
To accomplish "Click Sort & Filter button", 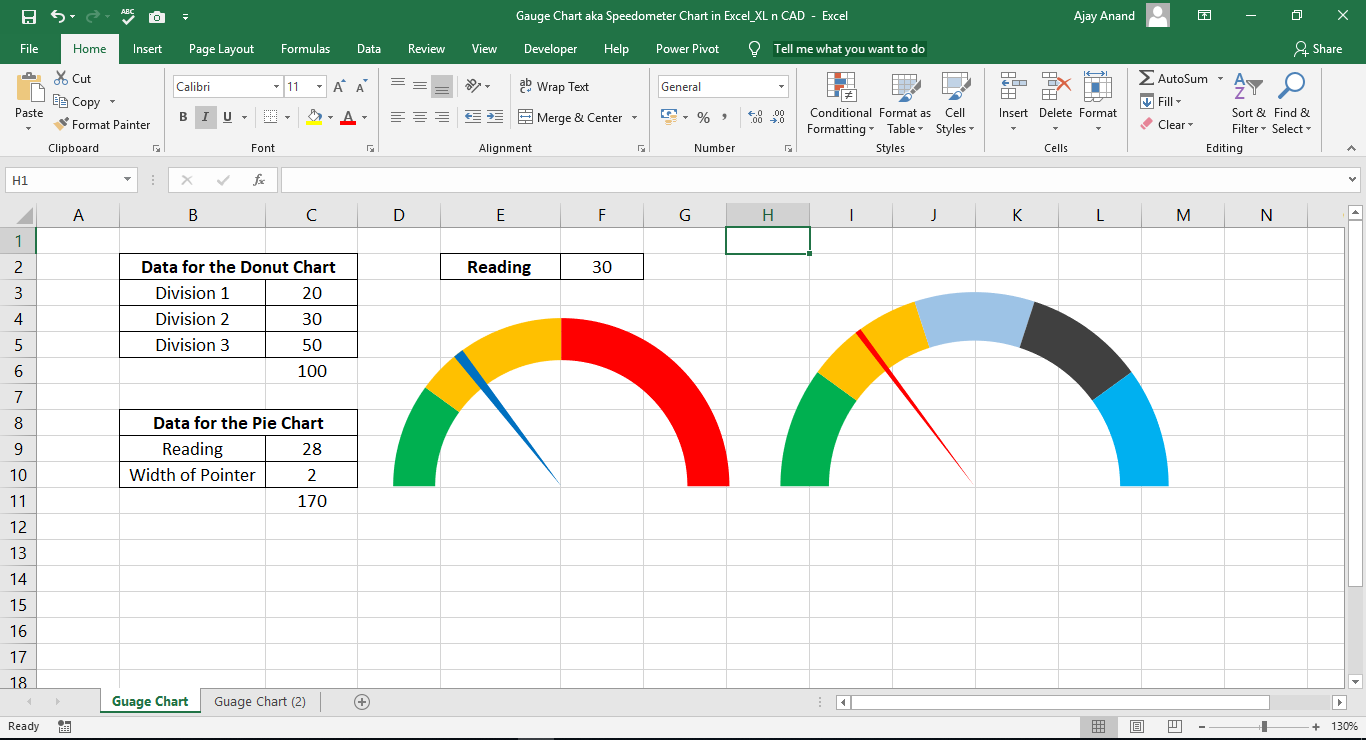I will tap(1248, 104).
